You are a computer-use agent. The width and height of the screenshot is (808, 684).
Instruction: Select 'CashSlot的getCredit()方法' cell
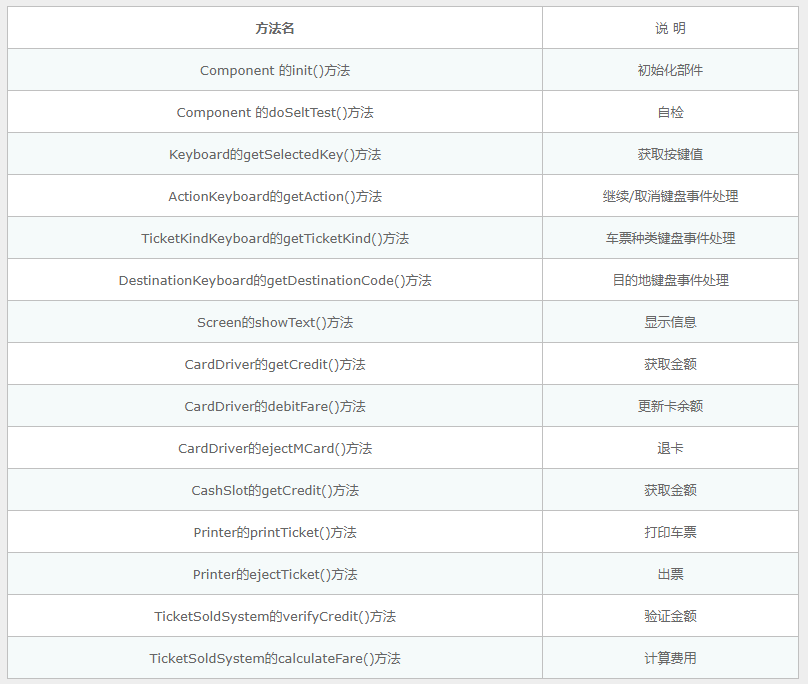tap(275, 490)
